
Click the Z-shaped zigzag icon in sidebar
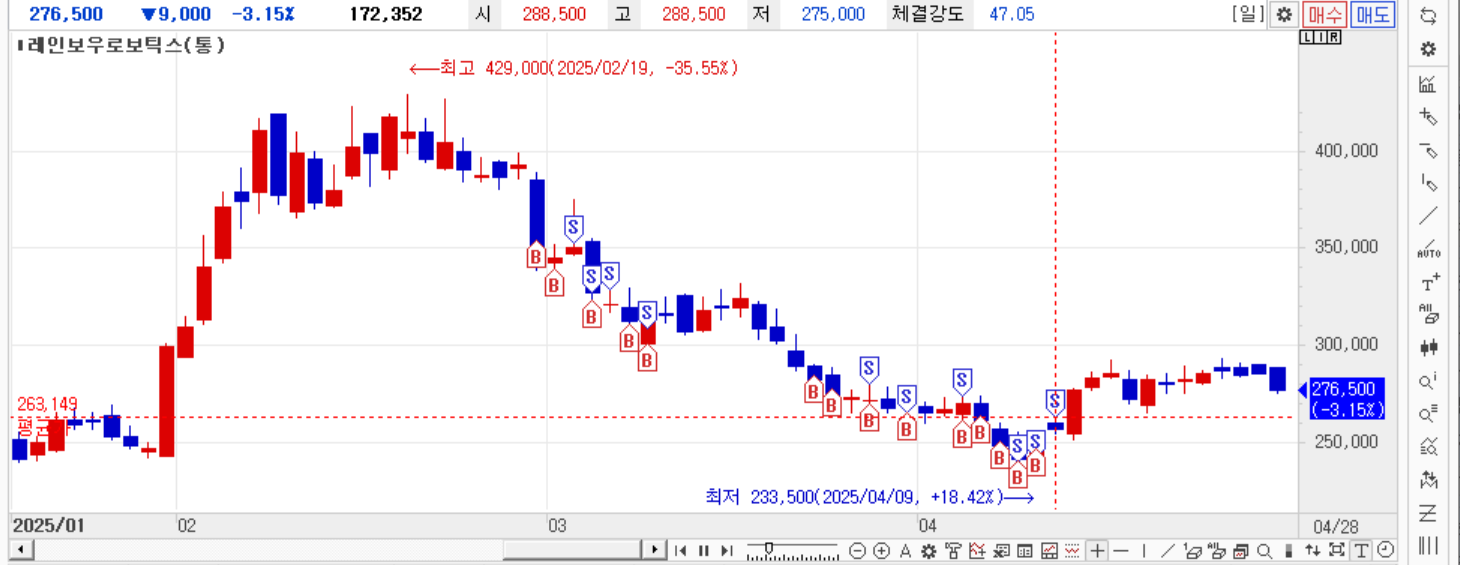click(1429, 513)
